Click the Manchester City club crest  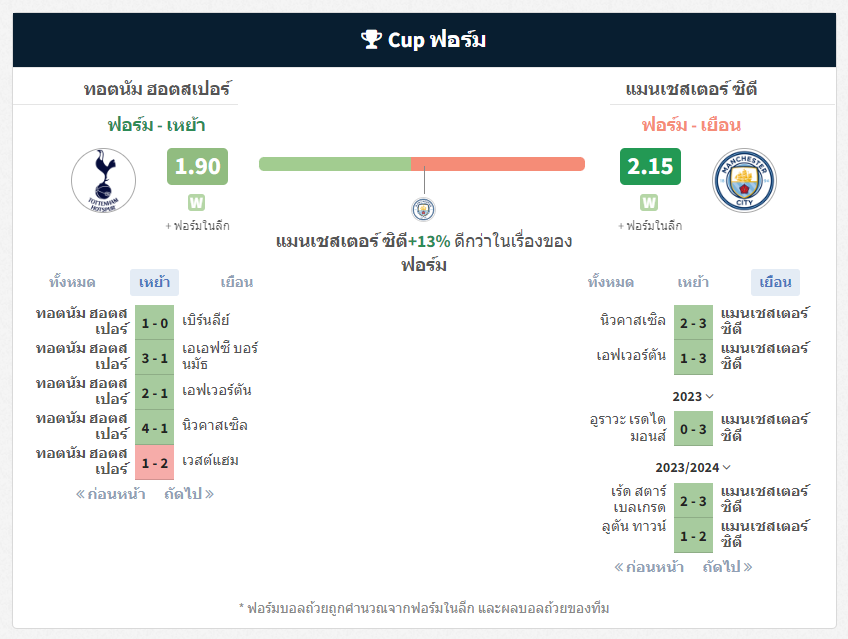click(x=744, y=181)
